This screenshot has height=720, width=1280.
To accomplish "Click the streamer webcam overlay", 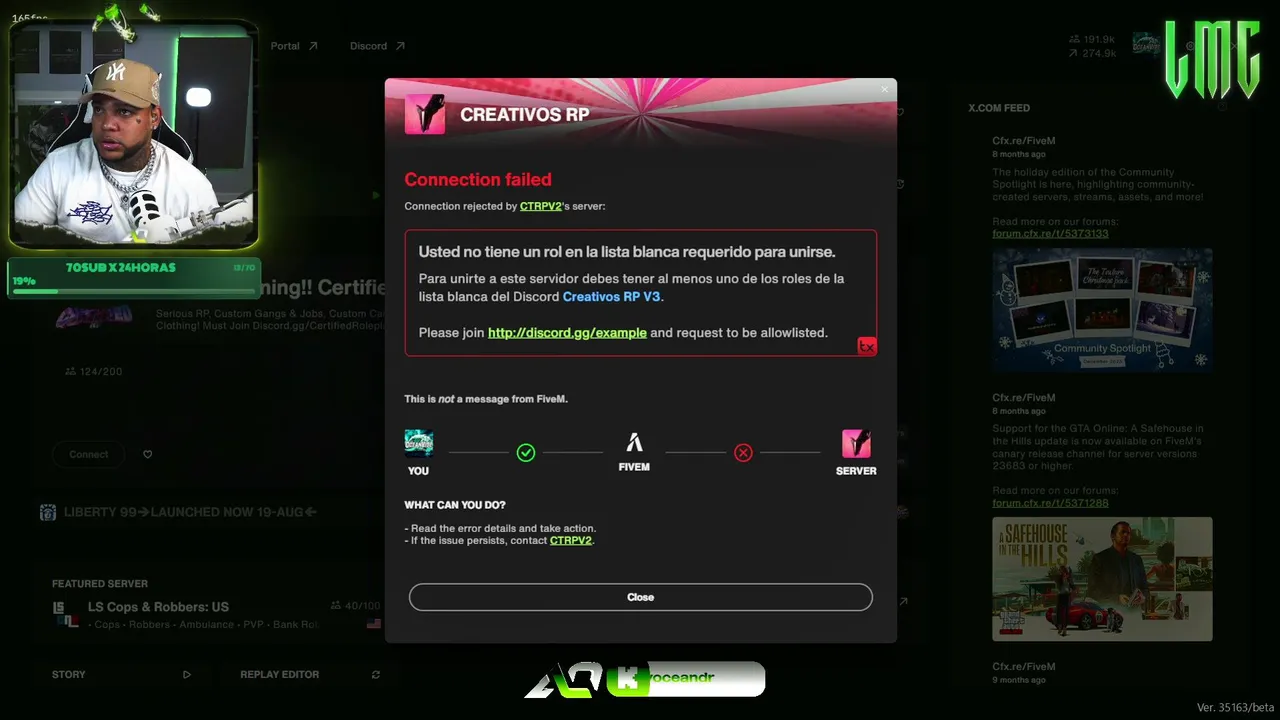I will 134,135.
